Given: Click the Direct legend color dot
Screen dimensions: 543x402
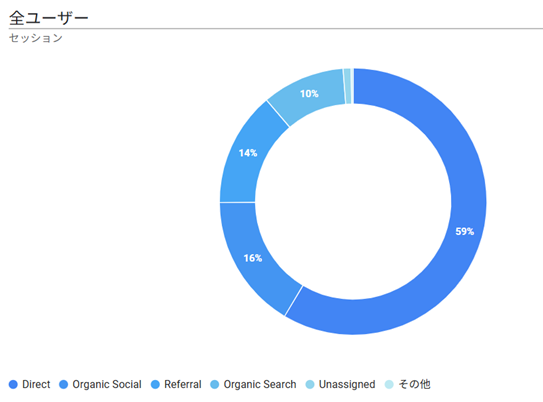Looking at the screenshot, I should 13,384.
